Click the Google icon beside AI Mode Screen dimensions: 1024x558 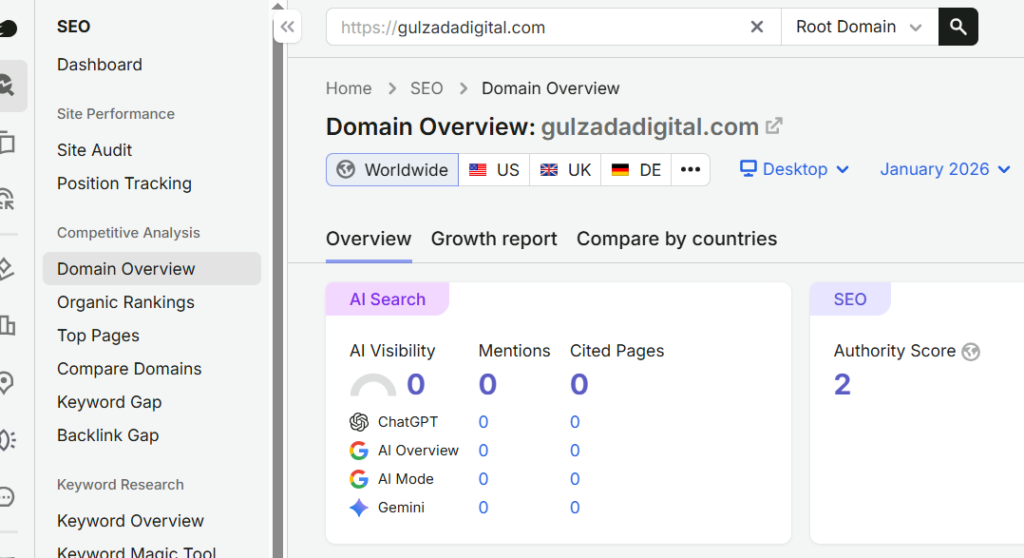[x=359, y=479]
